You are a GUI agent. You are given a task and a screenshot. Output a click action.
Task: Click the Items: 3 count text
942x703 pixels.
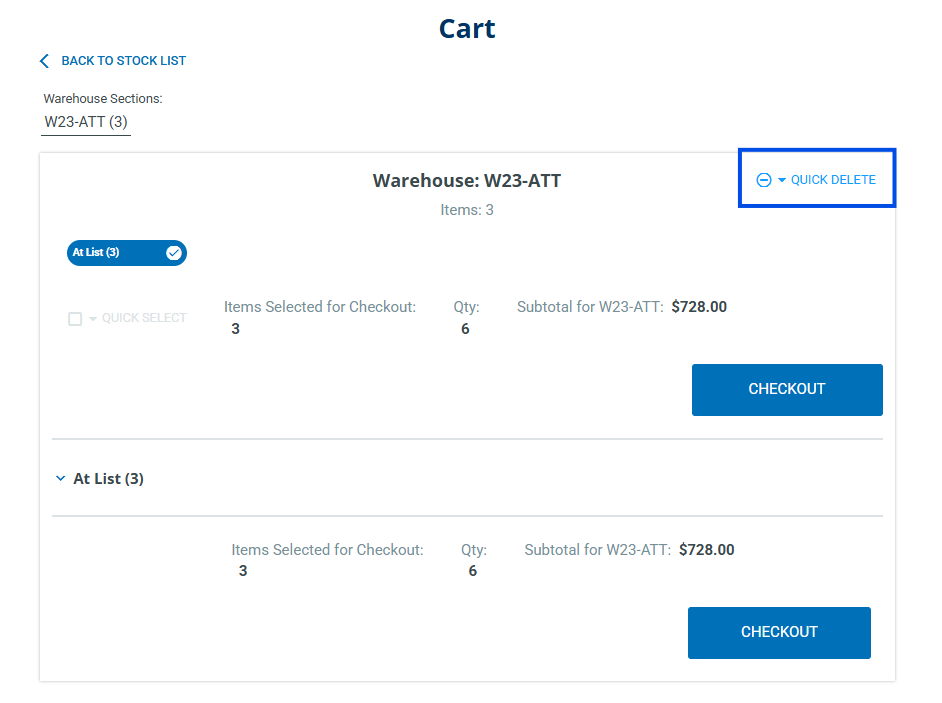pos(467,210)
